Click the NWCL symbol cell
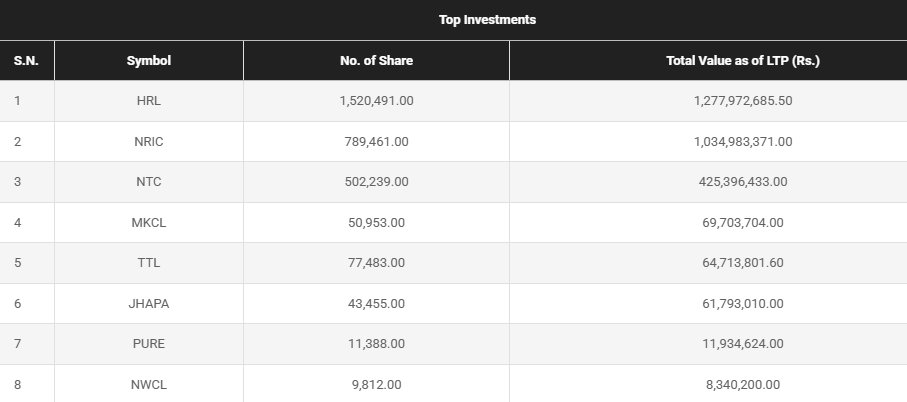Image resolution: width=907 pixels, height=402 pixels. coord(149,385)
